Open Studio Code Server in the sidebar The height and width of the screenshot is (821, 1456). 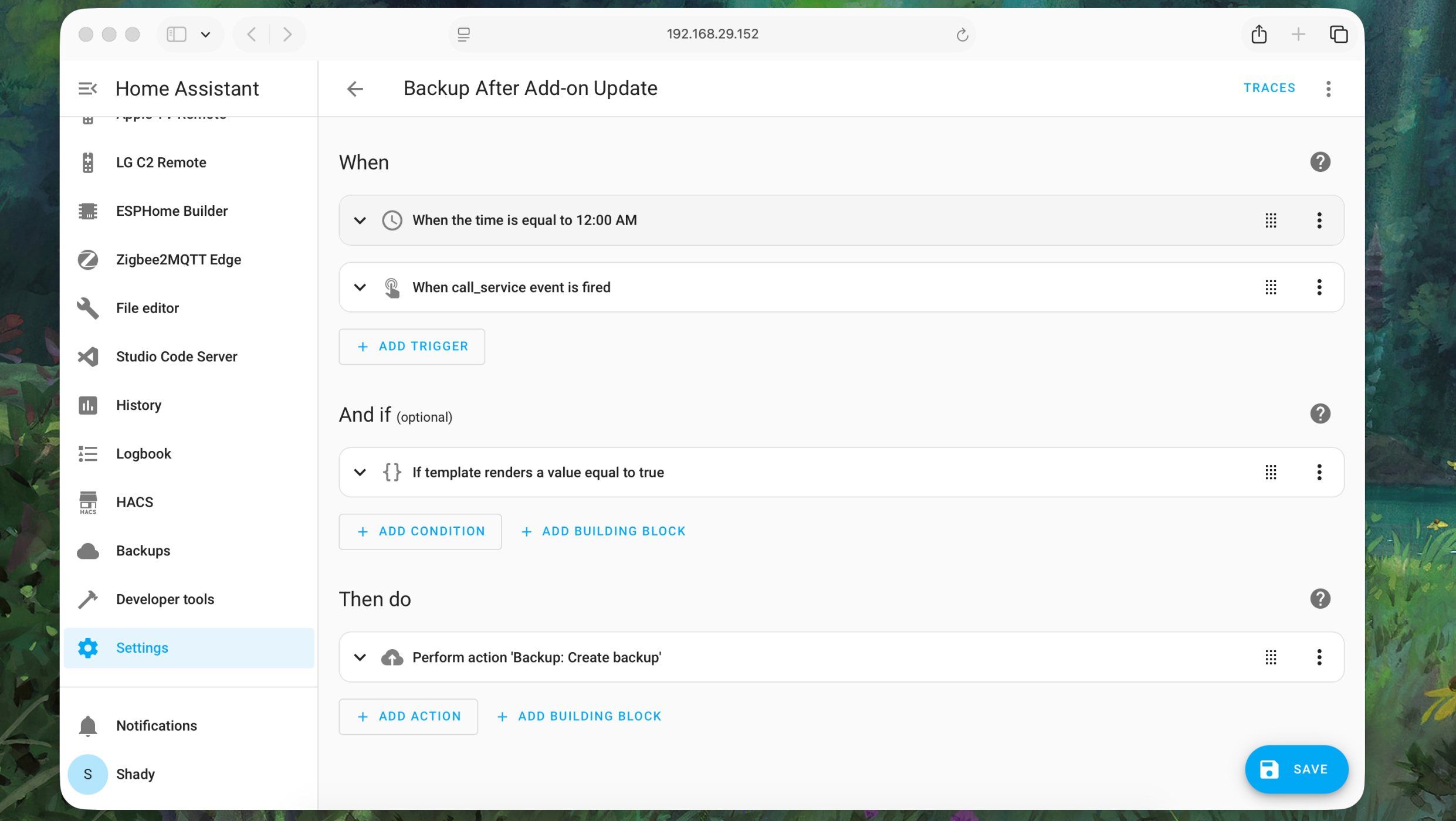click(x=189, y=357)
